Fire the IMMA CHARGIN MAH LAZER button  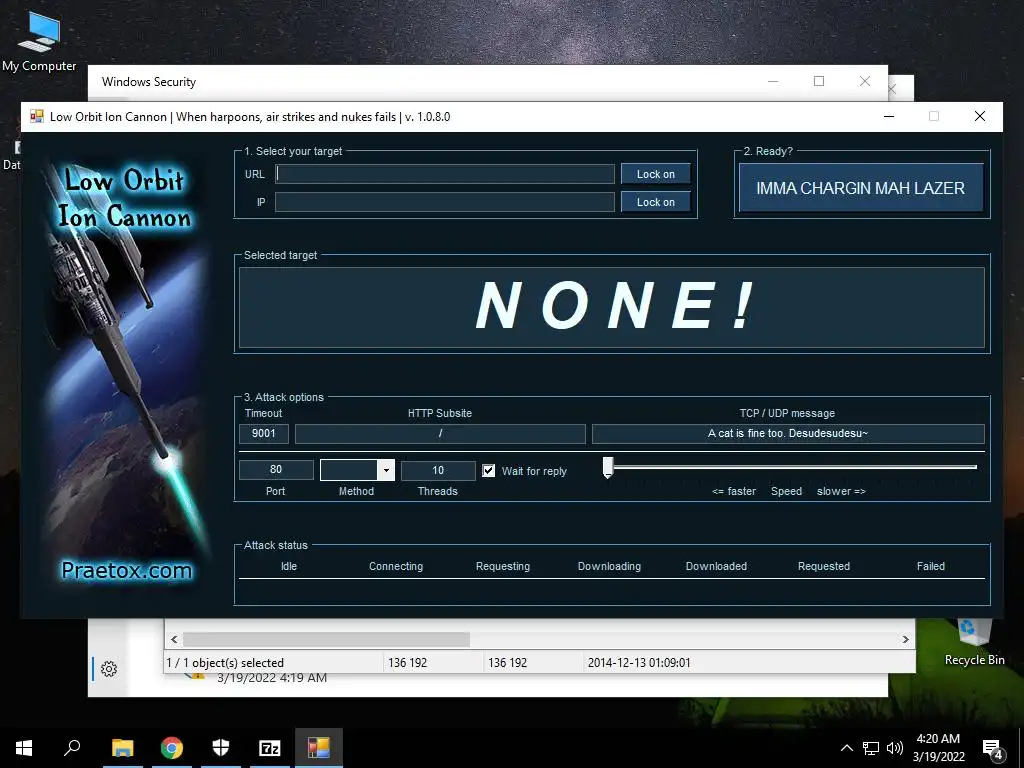[x=861, y=188]
